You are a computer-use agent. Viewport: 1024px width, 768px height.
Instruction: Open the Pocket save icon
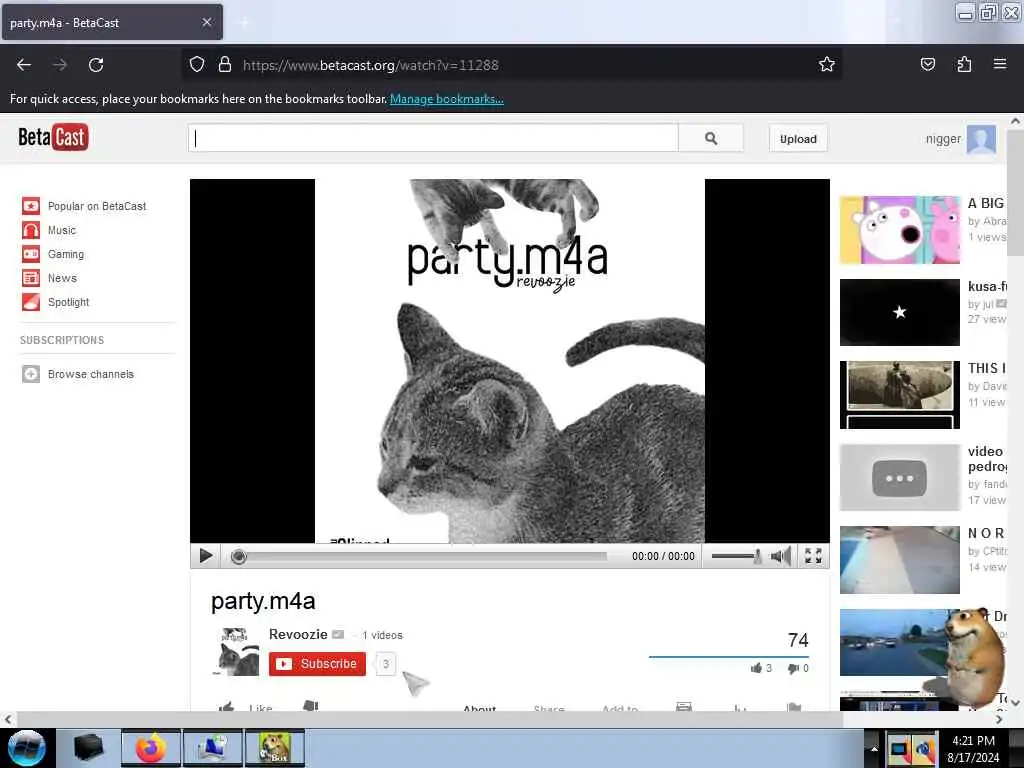point(927,64)
